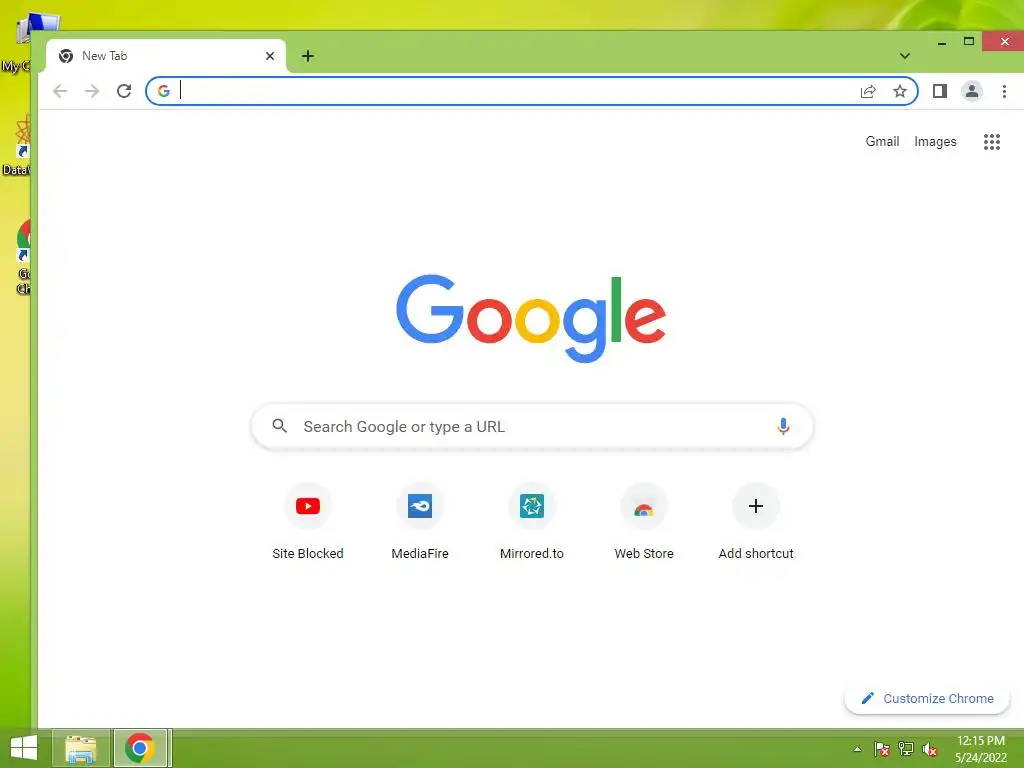Reload the current page
The height and width of the screenshot is (768, 1024).
pyautogui.click(x=124, y=91)
